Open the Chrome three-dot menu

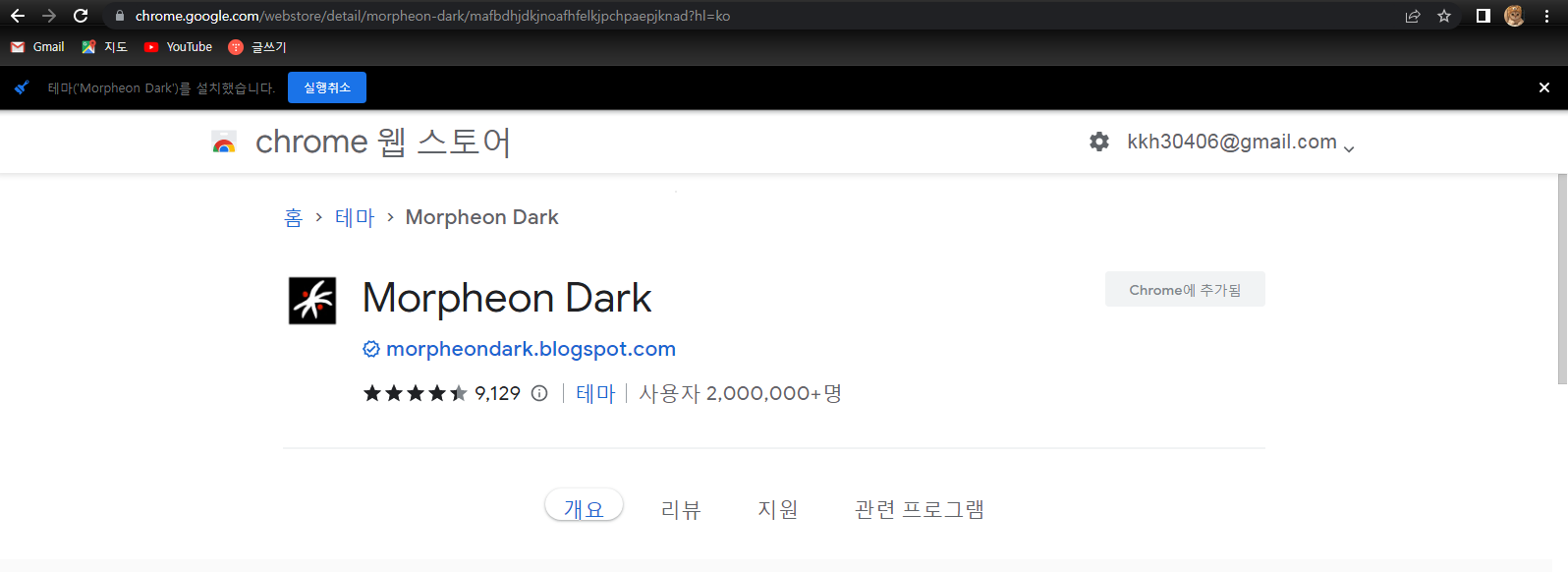coord(1547,16)
